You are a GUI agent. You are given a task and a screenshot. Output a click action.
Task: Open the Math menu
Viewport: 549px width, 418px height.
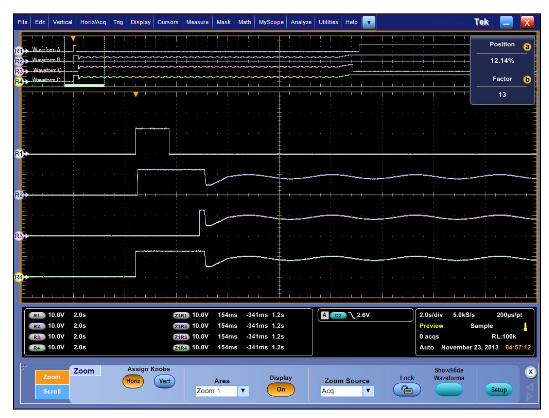point(244,22)
